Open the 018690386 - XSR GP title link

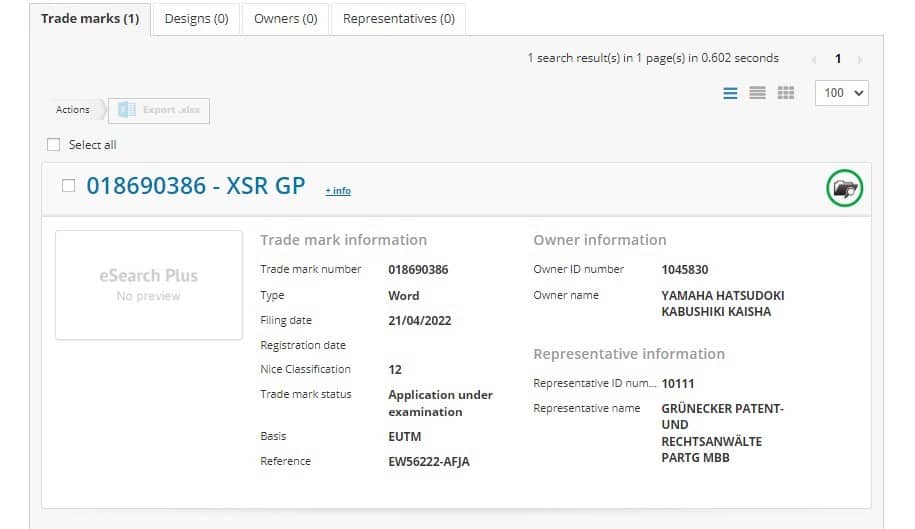pyautogui.click(x=195, y=186)
